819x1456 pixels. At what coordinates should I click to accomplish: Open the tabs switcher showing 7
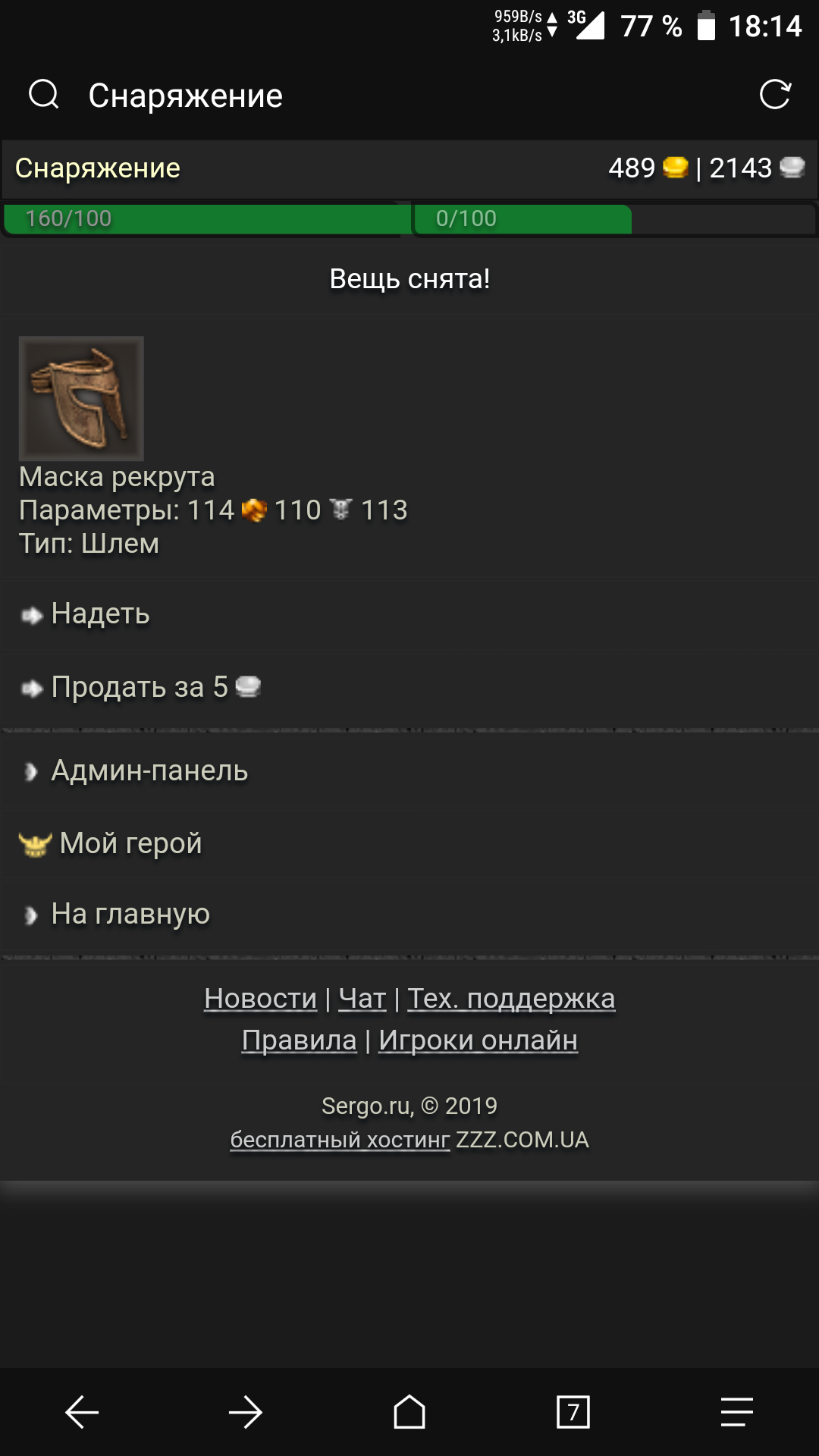click(x=573, y=1412)
